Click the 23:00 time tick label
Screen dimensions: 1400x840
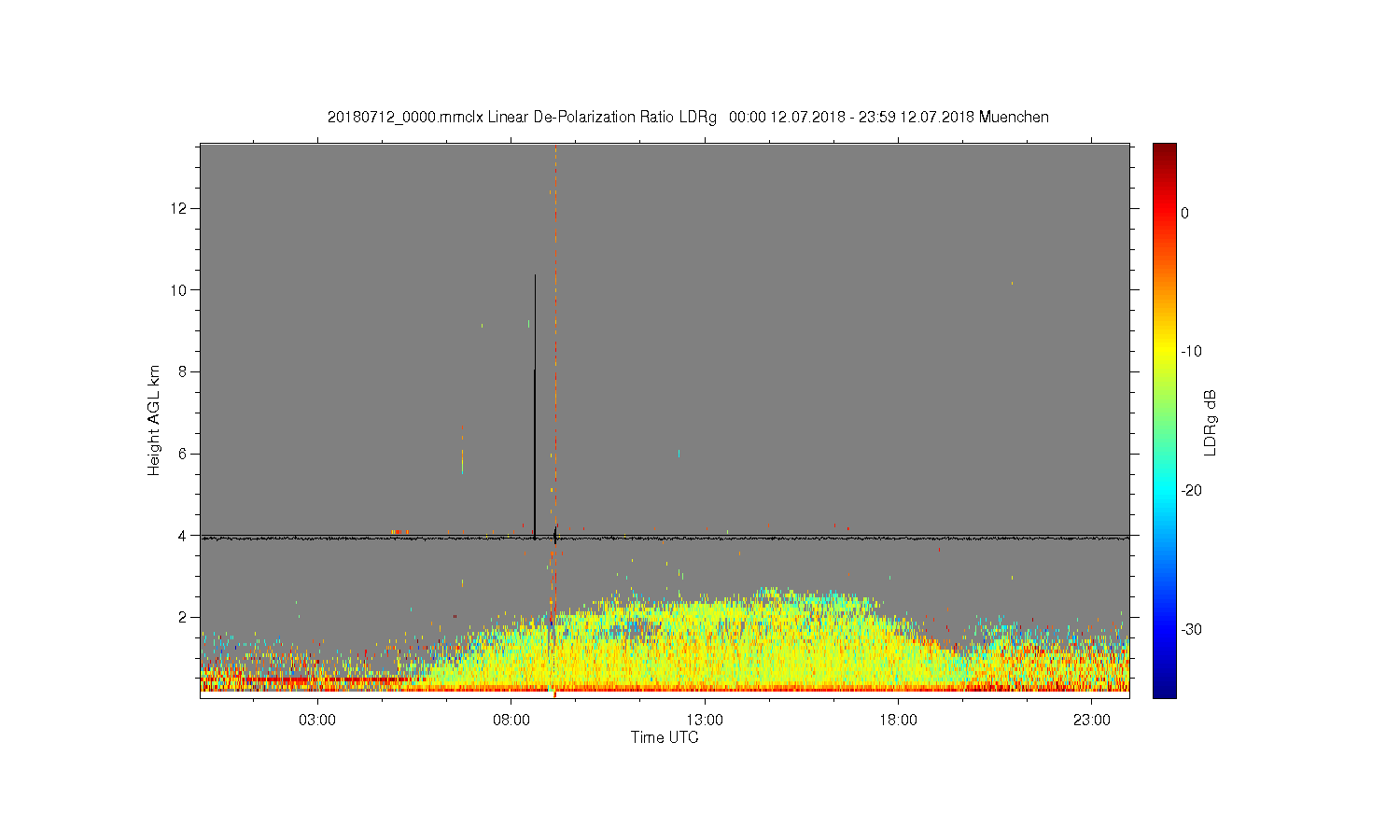click(1092, 721)
